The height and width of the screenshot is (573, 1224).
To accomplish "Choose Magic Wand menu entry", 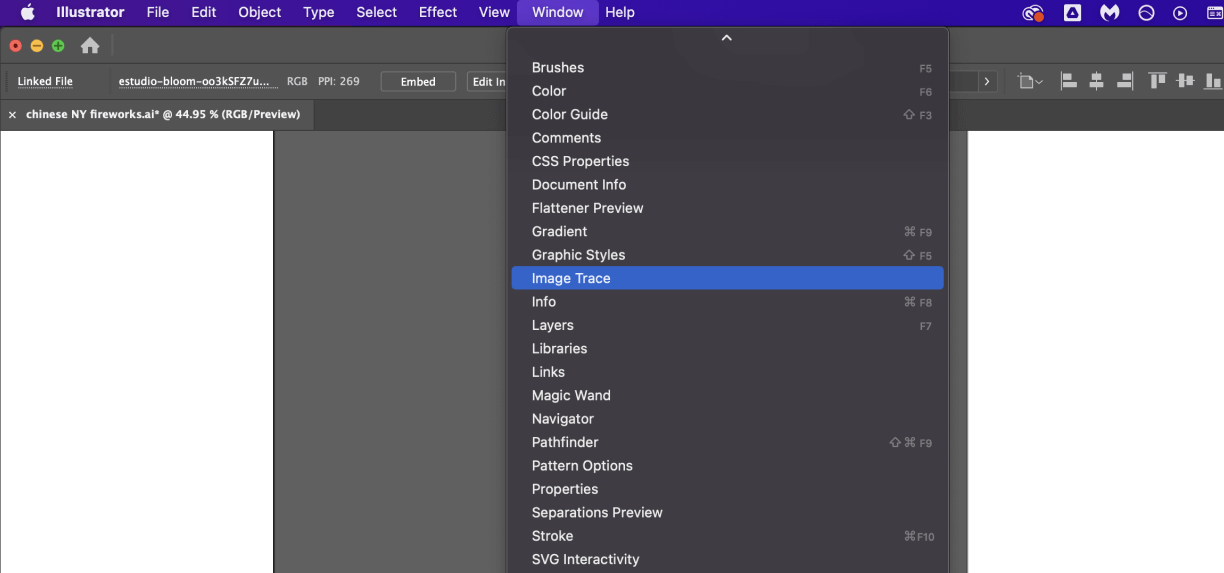I will [x=727, y=395].
